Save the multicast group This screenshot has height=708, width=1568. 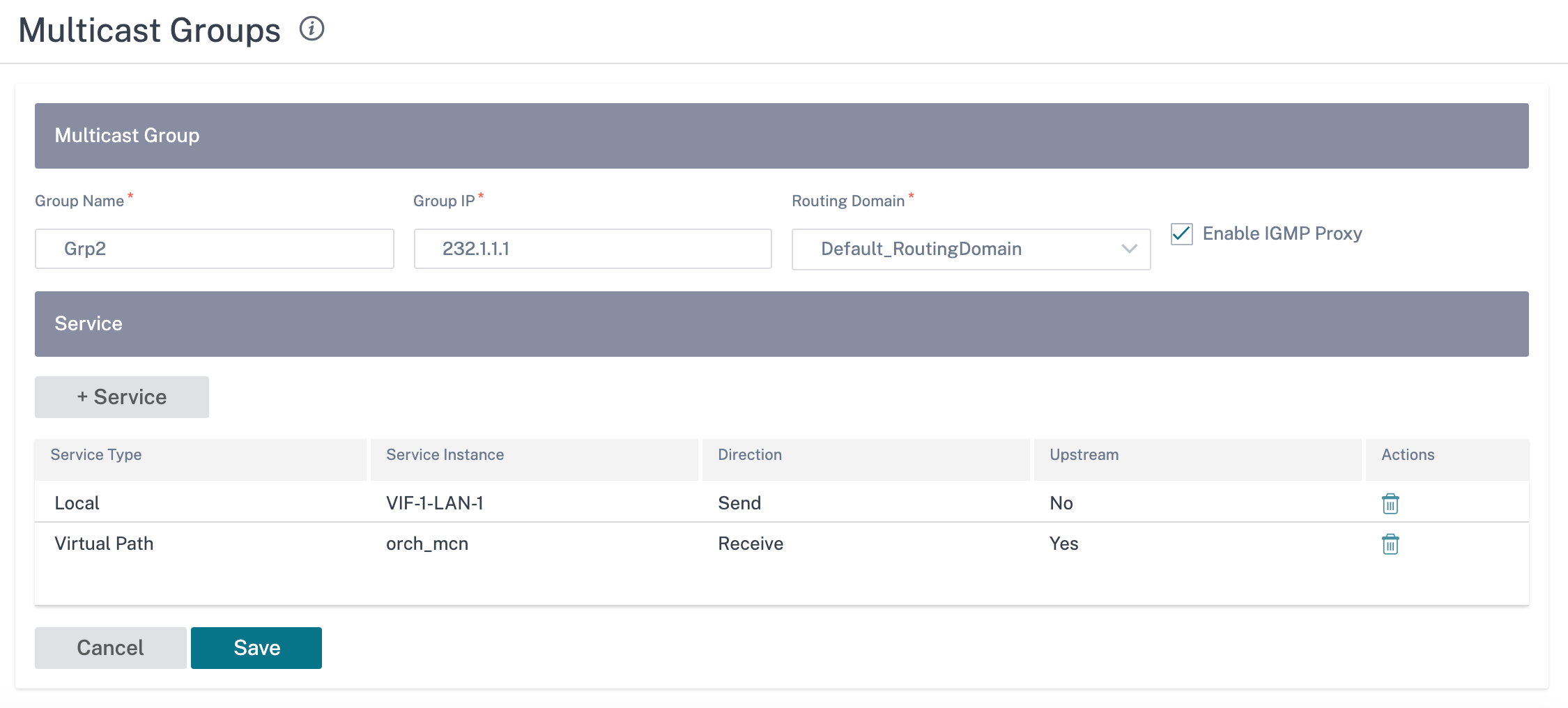click(256, 648)
